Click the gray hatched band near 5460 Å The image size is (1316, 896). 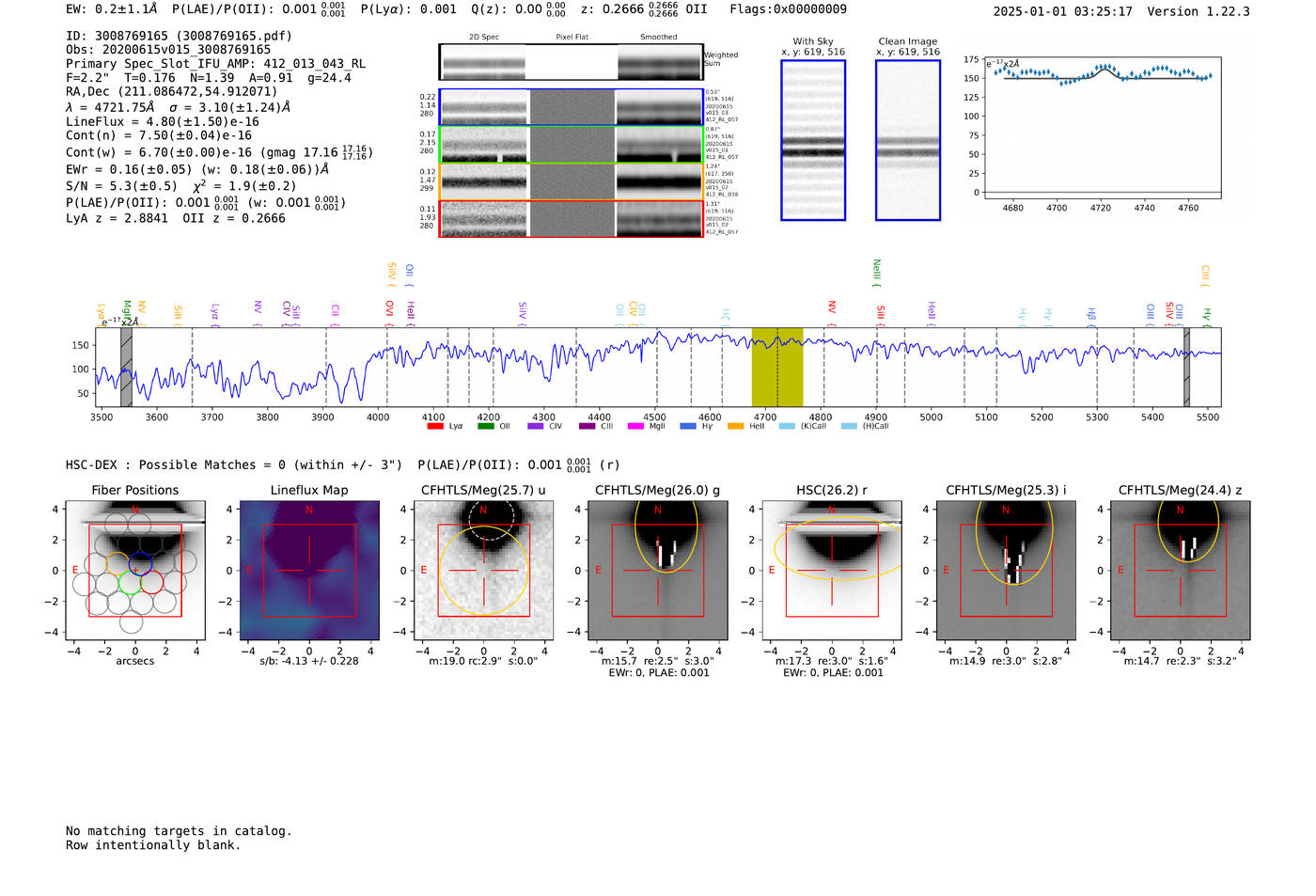[x=1186, y=367]
